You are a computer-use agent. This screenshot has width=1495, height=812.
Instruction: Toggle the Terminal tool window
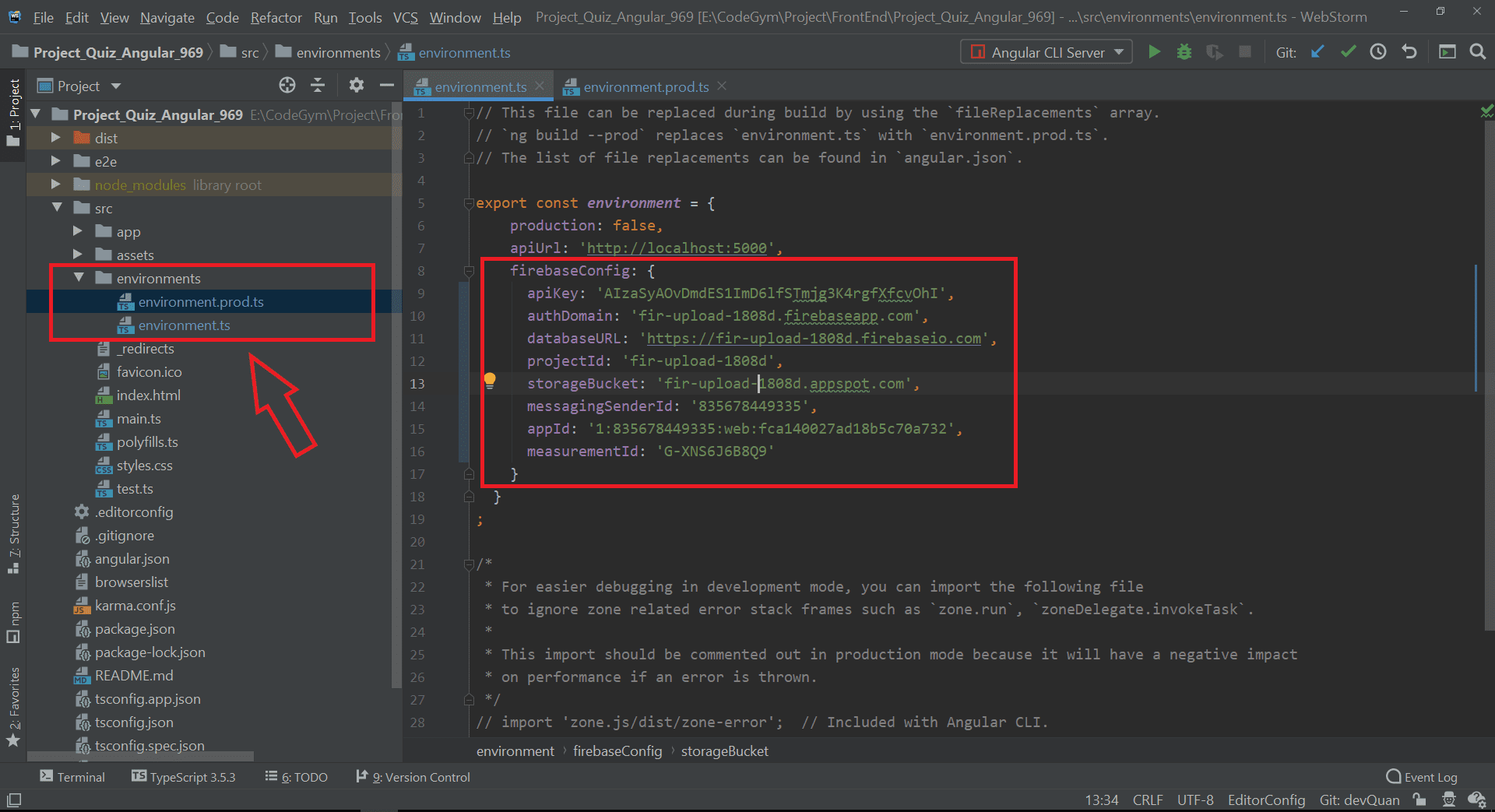click(x=72, y=777)
